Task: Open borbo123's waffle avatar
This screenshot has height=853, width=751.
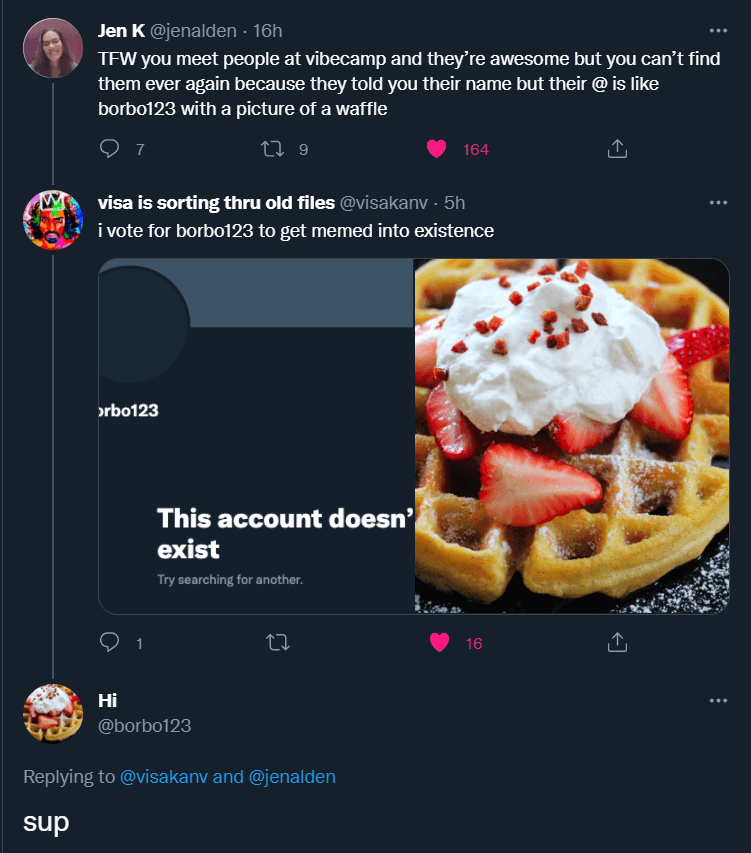Action: 52,713
